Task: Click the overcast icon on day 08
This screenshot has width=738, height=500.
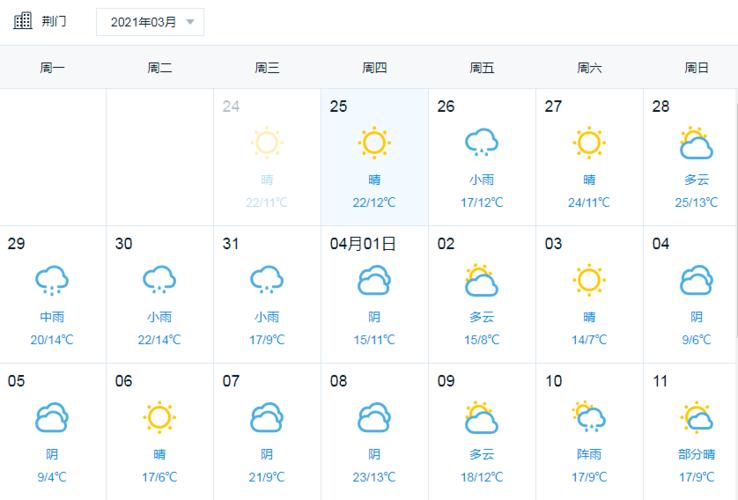Action: tap(374, 418)
